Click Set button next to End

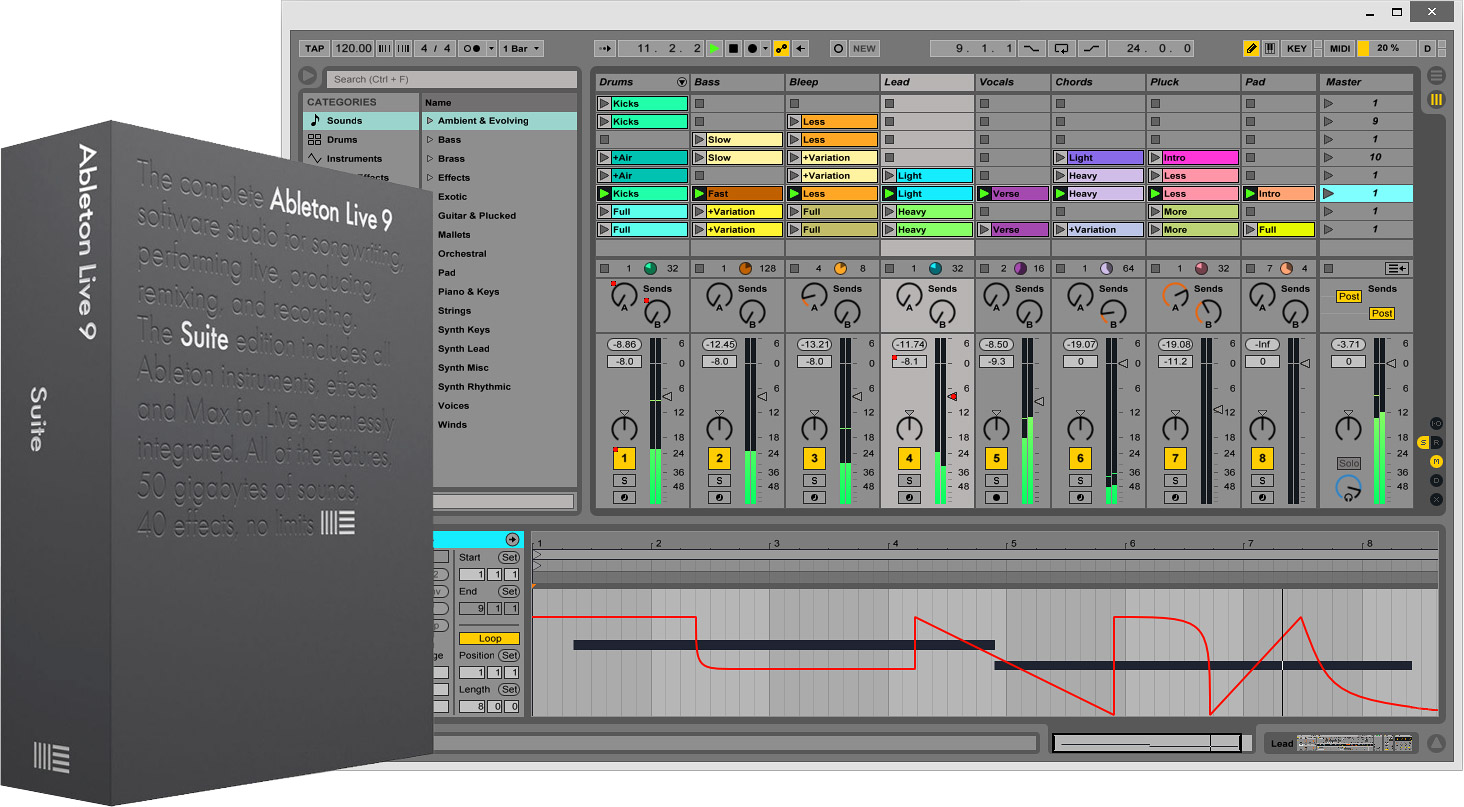509,591
